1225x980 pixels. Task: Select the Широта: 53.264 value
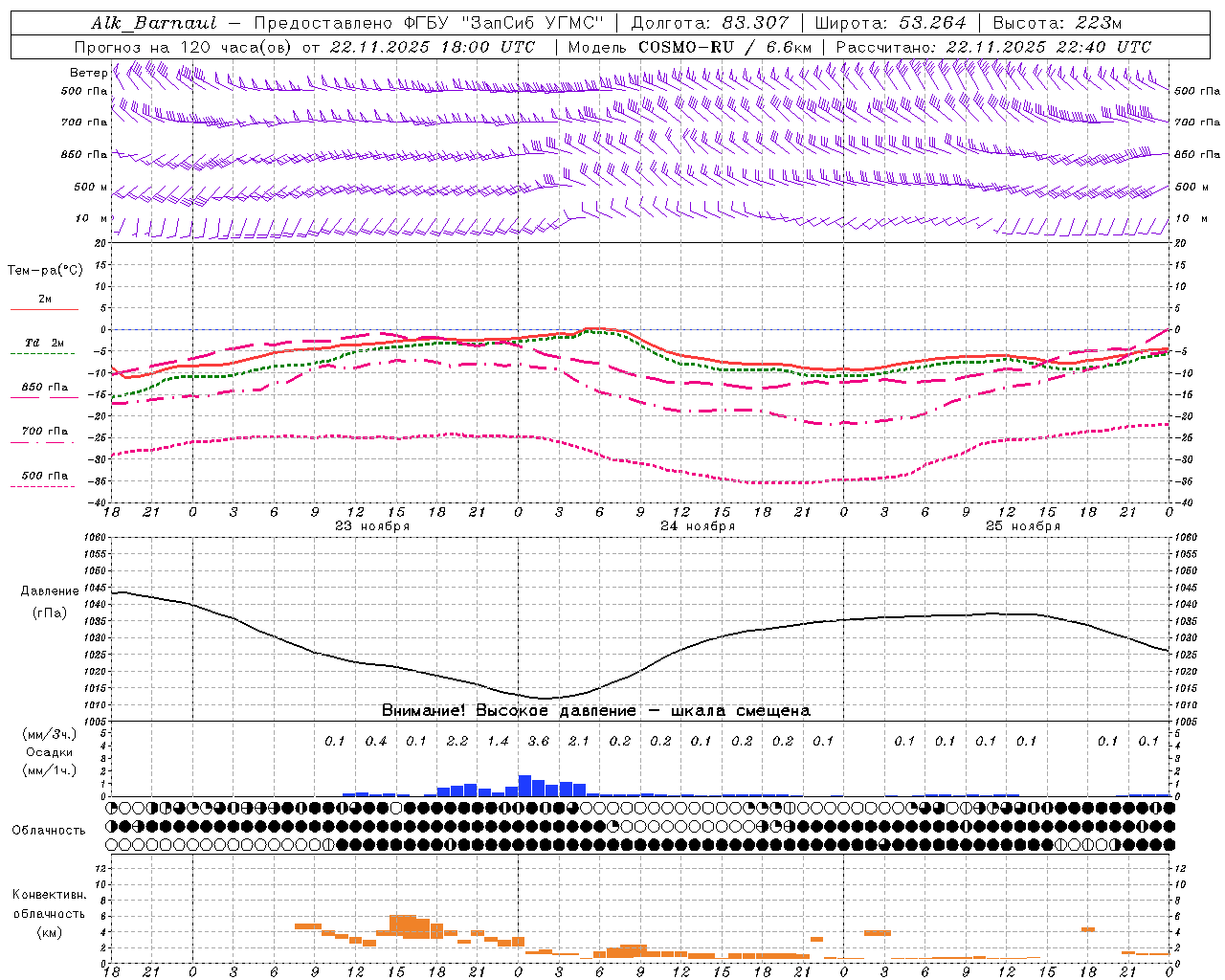point(890,23)
